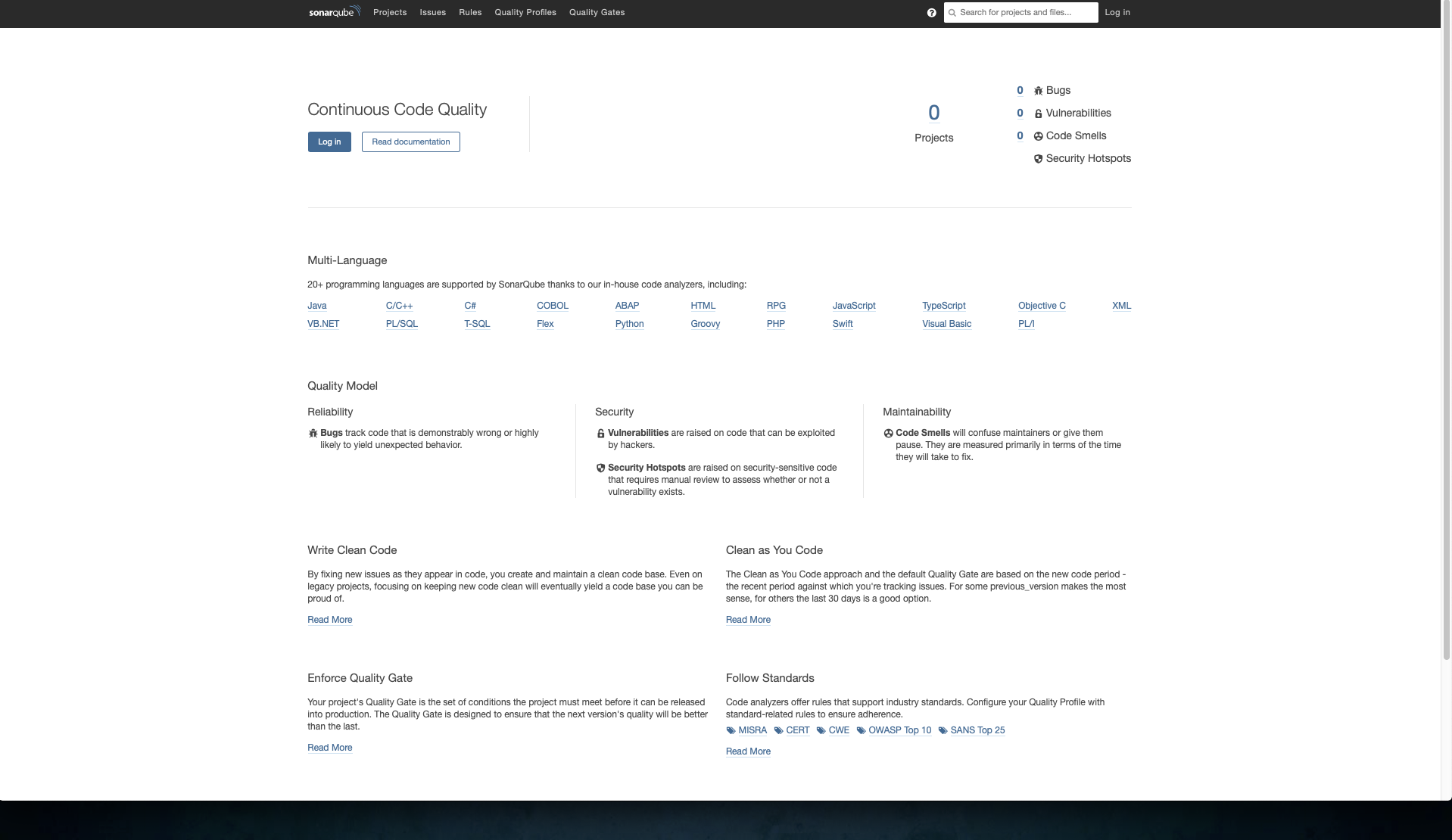
Task: Open the Groovy language link
Action: (x=706, y=324)
